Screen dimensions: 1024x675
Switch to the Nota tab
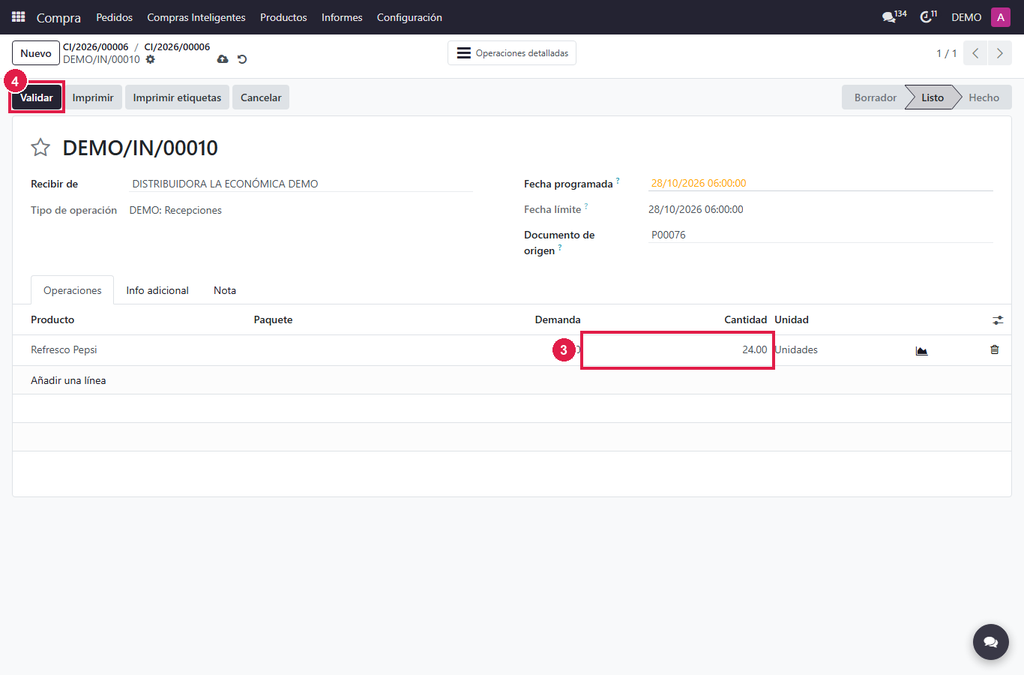225,290
